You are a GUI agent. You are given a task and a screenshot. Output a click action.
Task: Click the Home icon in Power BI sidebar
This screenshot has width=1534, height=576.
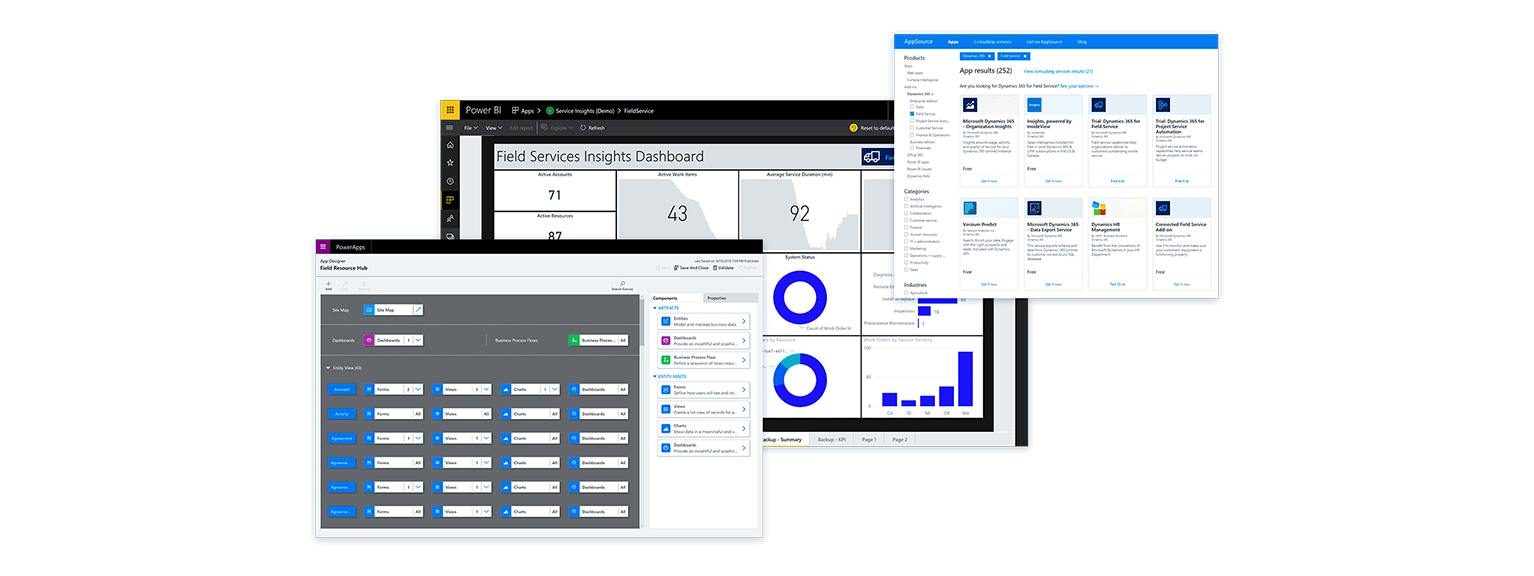[450, 145]
